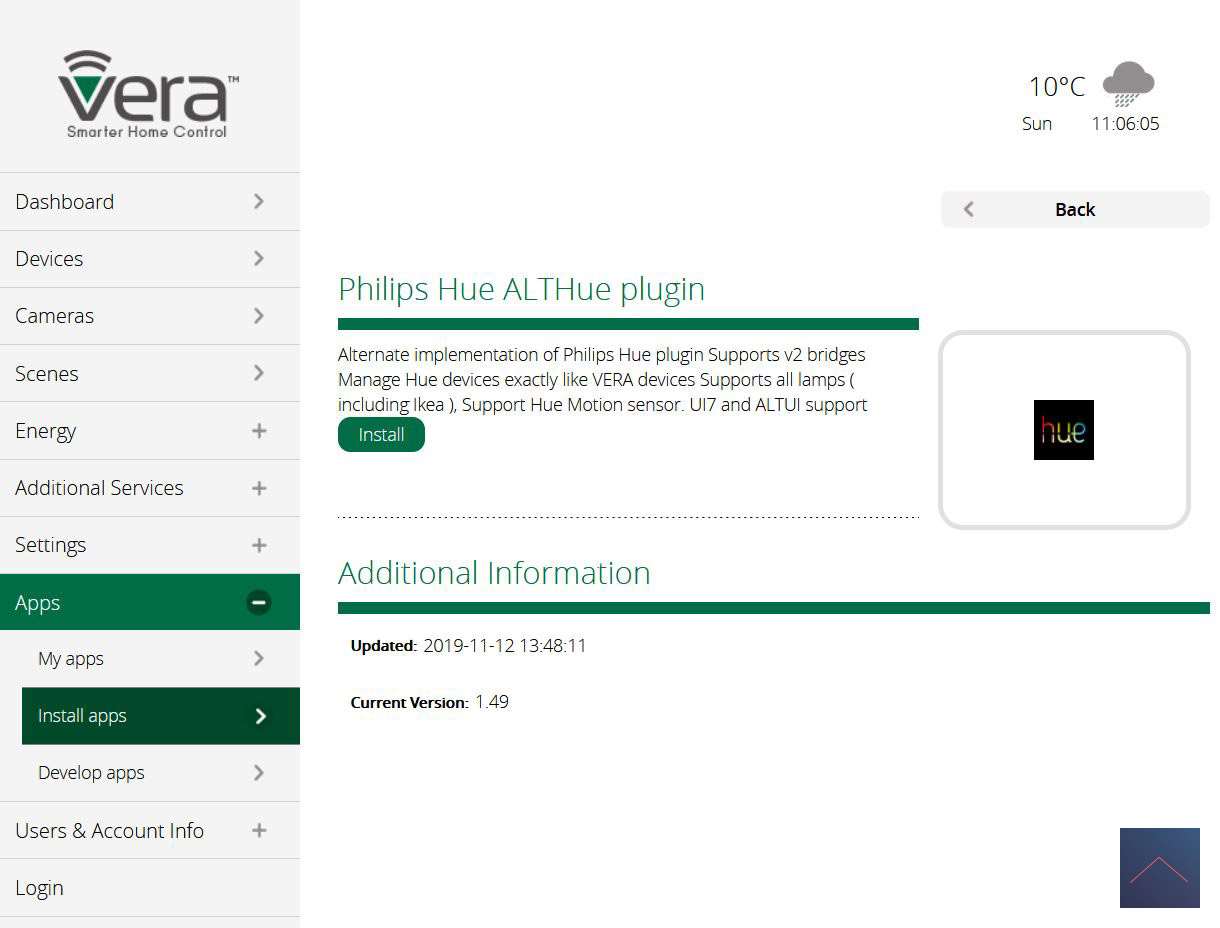Collapse the Apps section minus icon
Image resolution: width=1220 pixels, height=928 pixels.
[258, 603]
